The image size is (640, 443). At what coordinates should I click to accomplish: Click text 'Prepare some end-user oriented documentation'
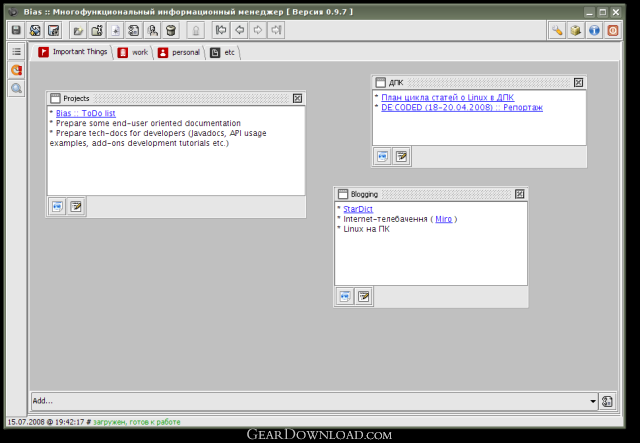click(148, 123)
